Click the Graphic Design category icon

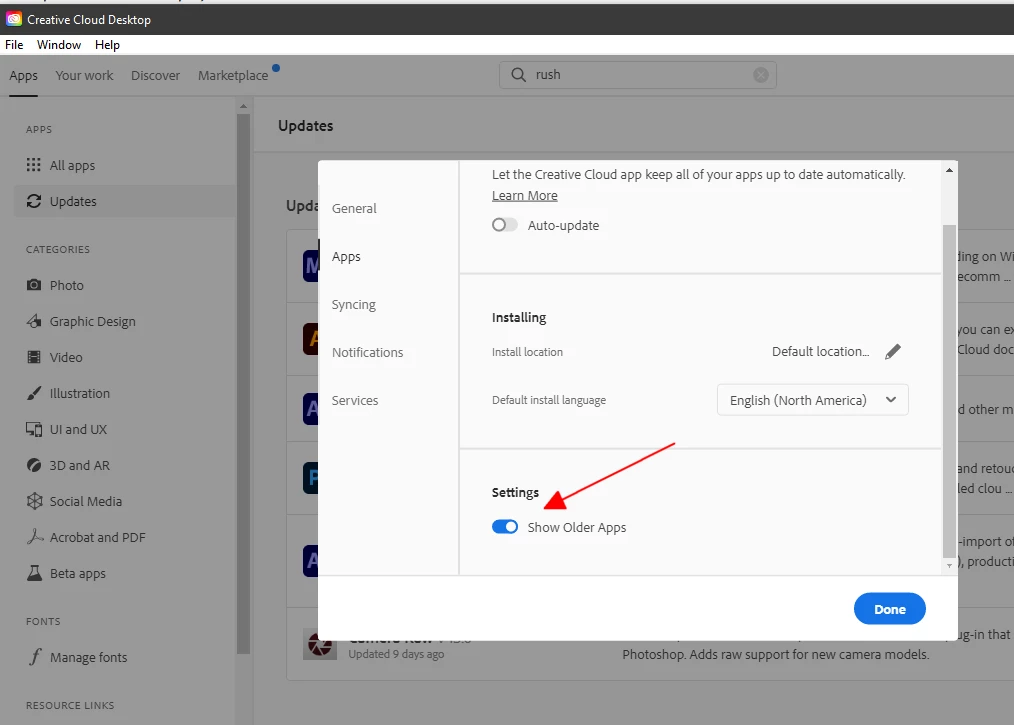click(34, 321)
